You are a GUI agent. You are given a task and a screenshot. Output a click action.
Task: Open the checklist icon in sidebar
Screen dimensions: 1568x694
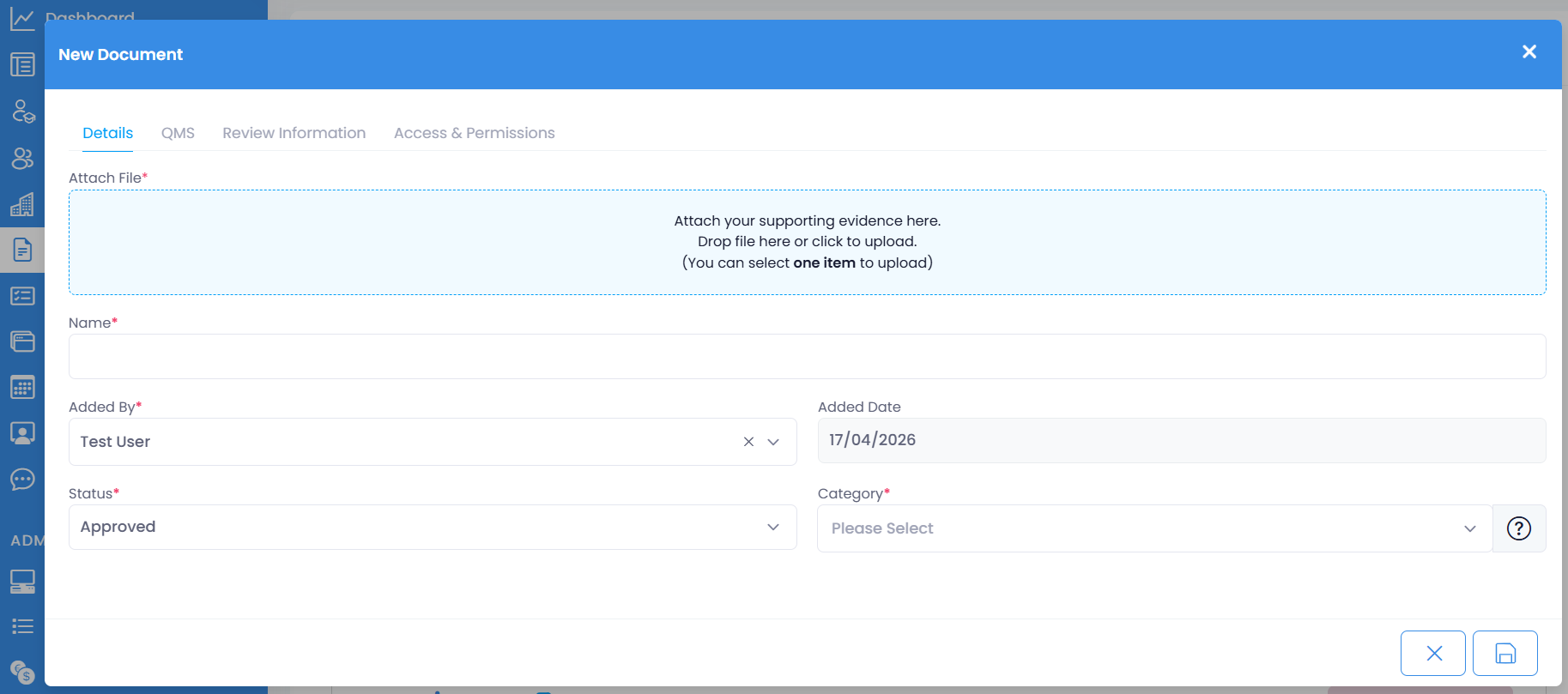pyautogui.click(x=22, y=296)
